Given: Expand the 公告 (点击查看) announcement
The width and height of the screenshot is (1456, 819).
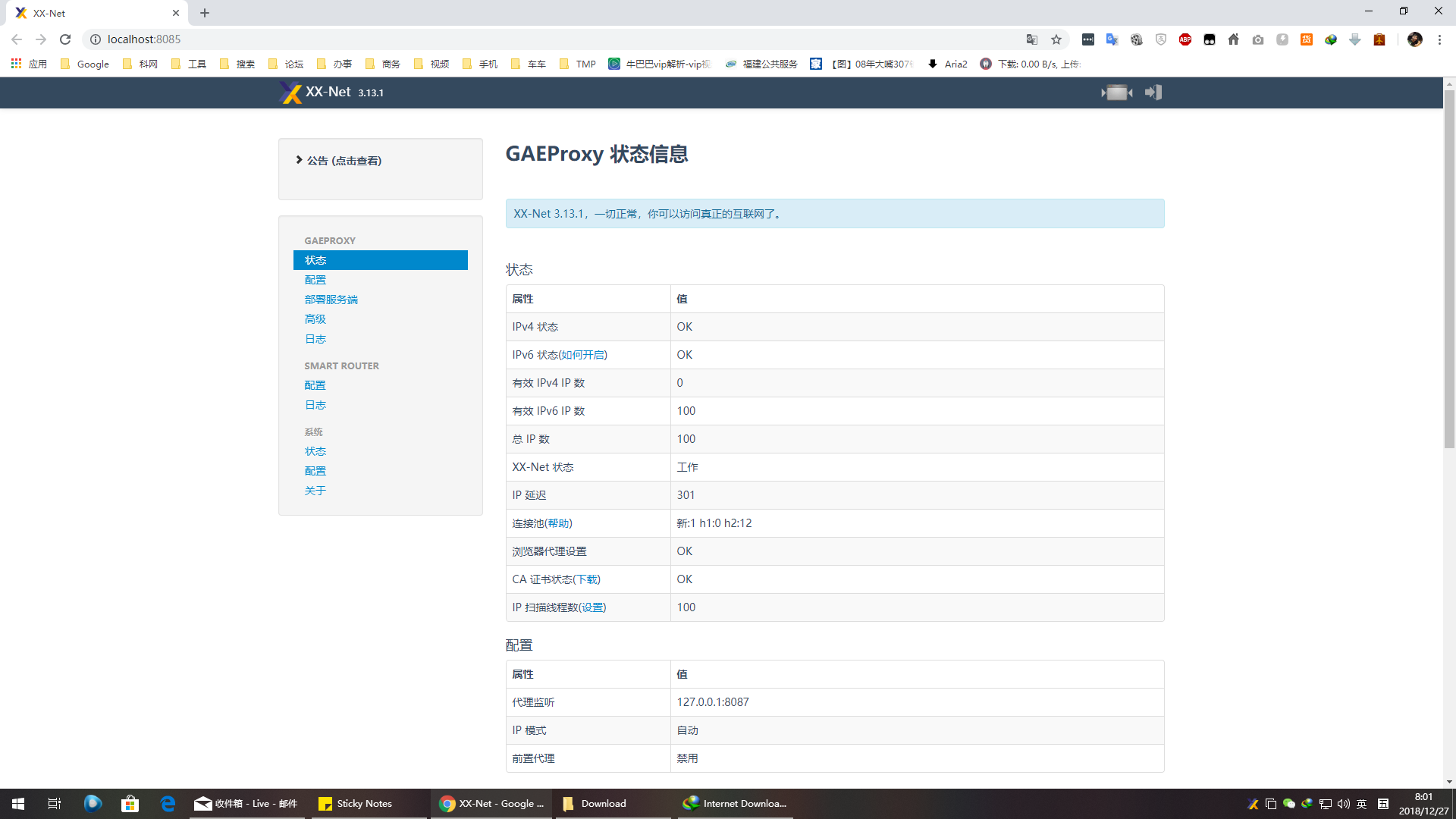Looking at the screenshot, I should point(339,161).
